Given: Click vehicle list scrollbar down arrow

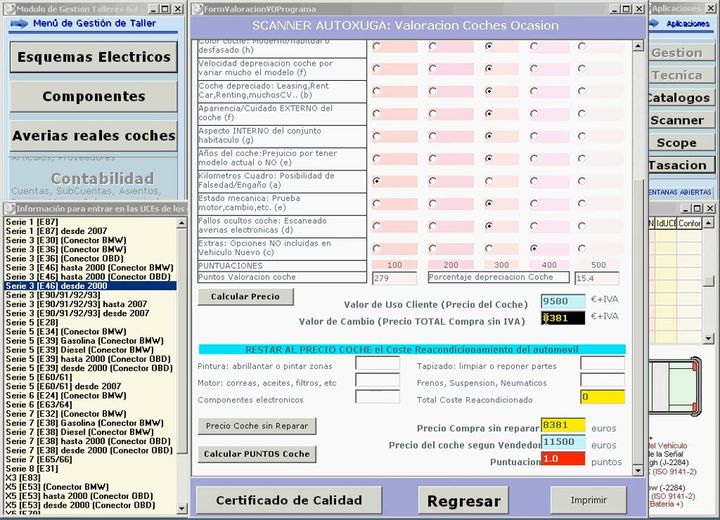Looking at the screenshot, I should (182, 508).
